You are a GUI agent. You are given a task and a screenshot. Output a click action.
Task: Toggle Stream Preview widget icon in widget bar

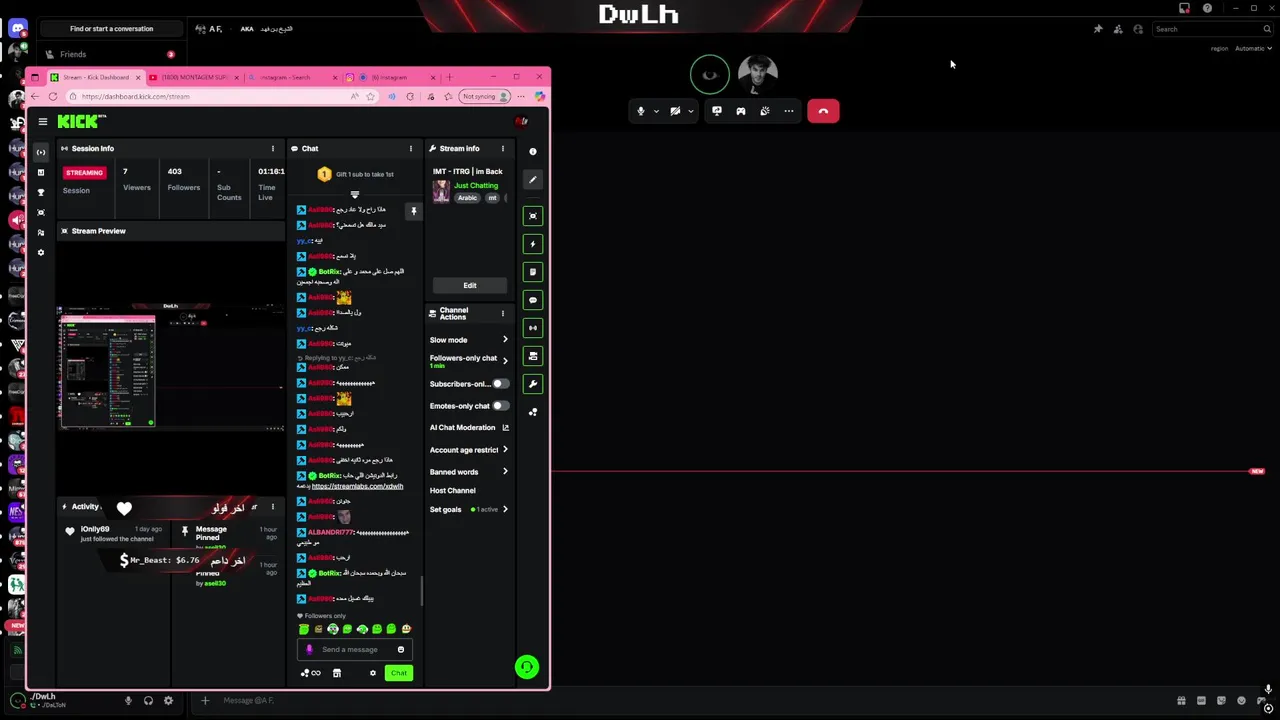[533, 216]
